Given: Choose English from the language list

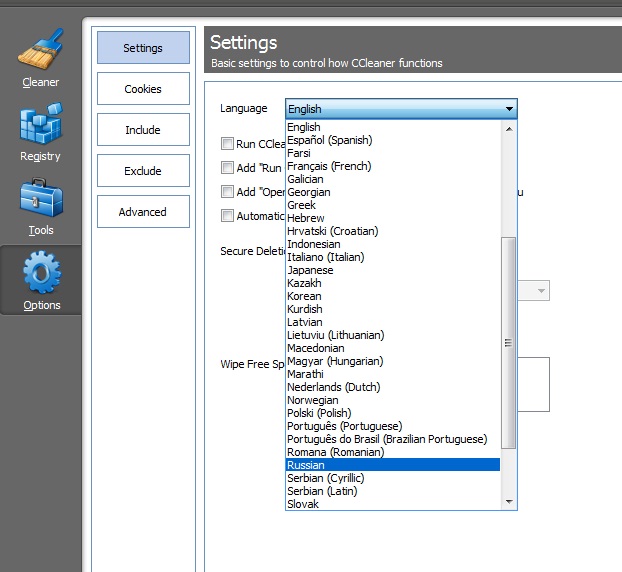Looking at the screenshot, I should 393,127.
